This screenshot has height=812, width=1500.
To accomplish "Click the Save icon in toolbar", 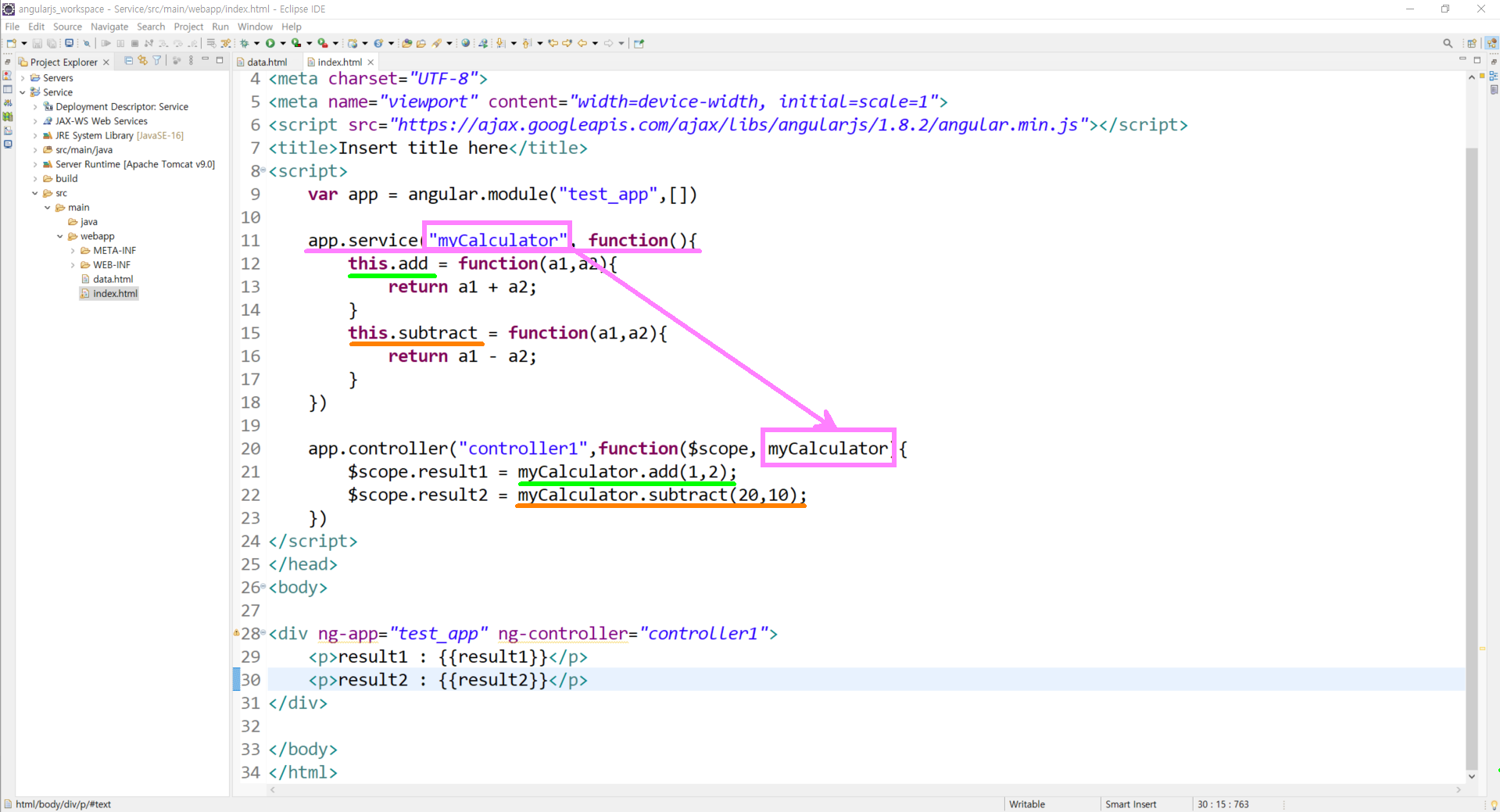I will point(37,43).
